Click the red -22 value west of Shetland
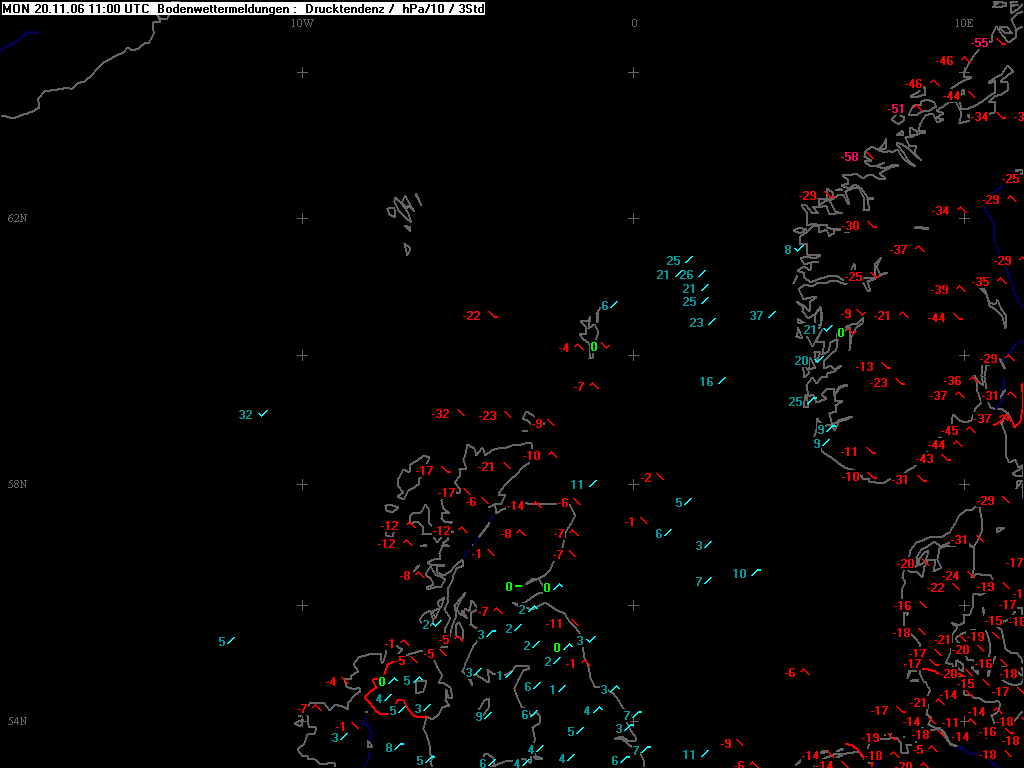Image resolution: width=1024 pixels, height=768 pixels. [472, 316]
